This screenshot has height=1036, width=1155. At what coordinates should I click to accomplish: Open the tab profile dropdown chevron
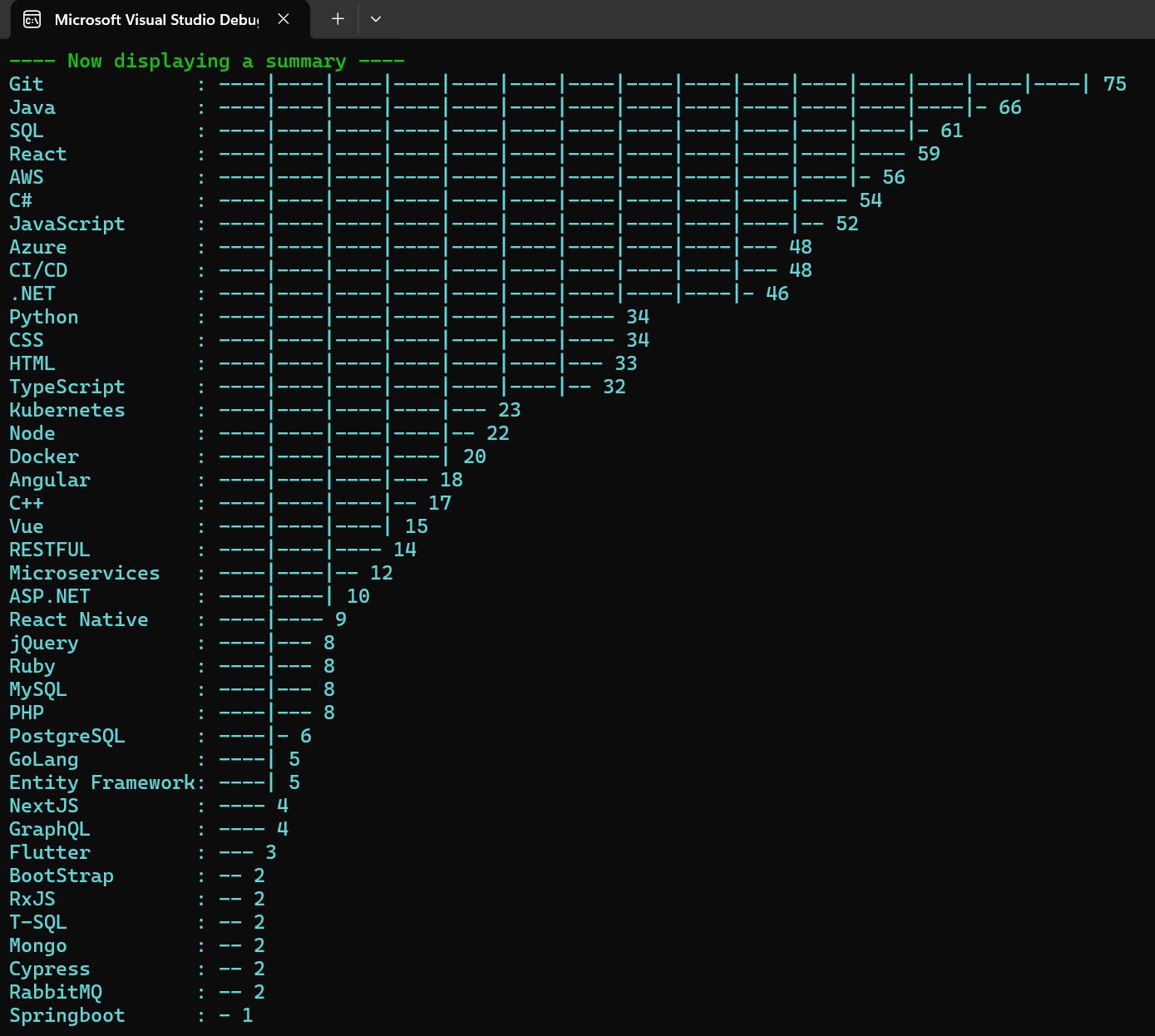(x=376, y=19)
